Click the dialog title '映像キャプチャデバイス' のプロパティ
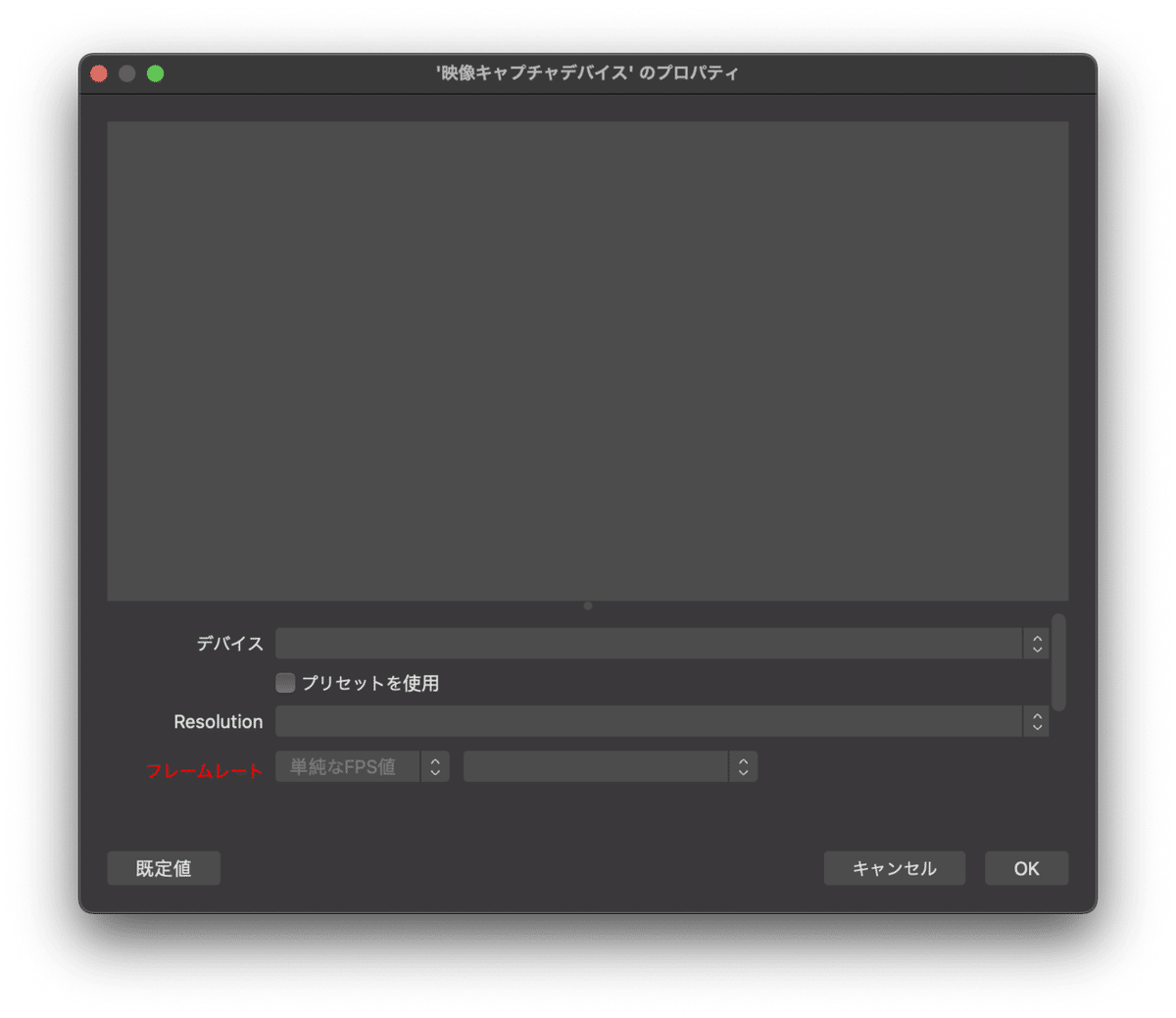 [x=588, y=73]
